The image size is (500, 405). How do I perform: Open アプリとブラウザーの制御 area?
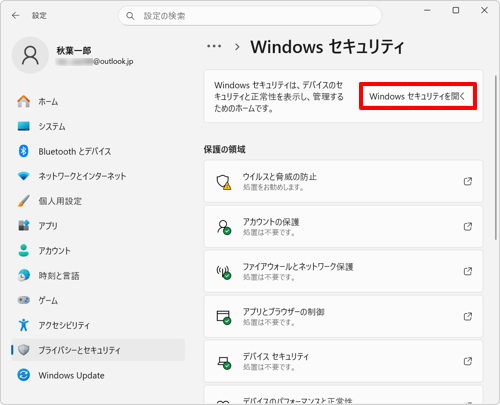pyautogui.click(x=343, y=316)
